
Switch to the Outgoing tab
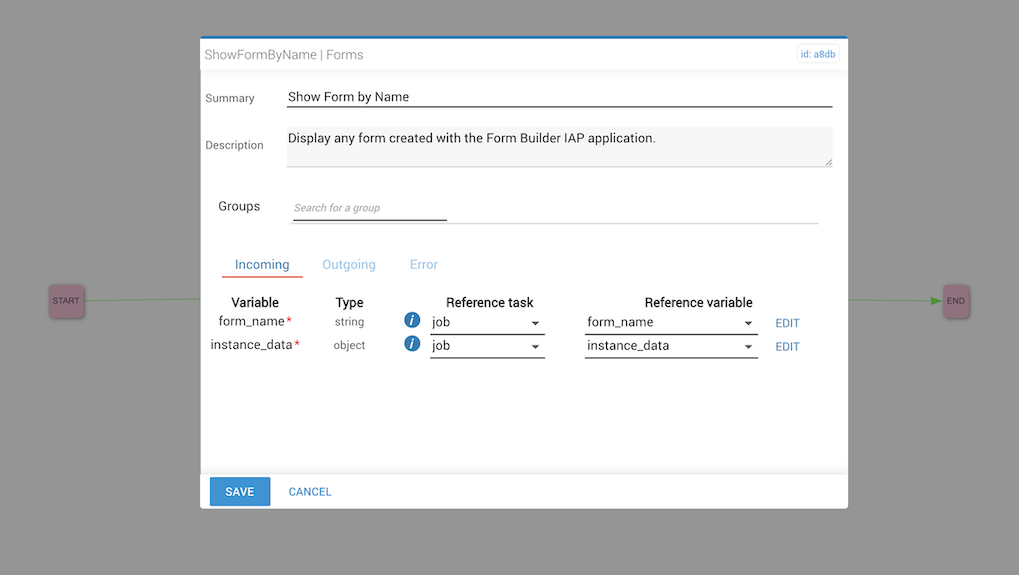(x=349, y=264)
